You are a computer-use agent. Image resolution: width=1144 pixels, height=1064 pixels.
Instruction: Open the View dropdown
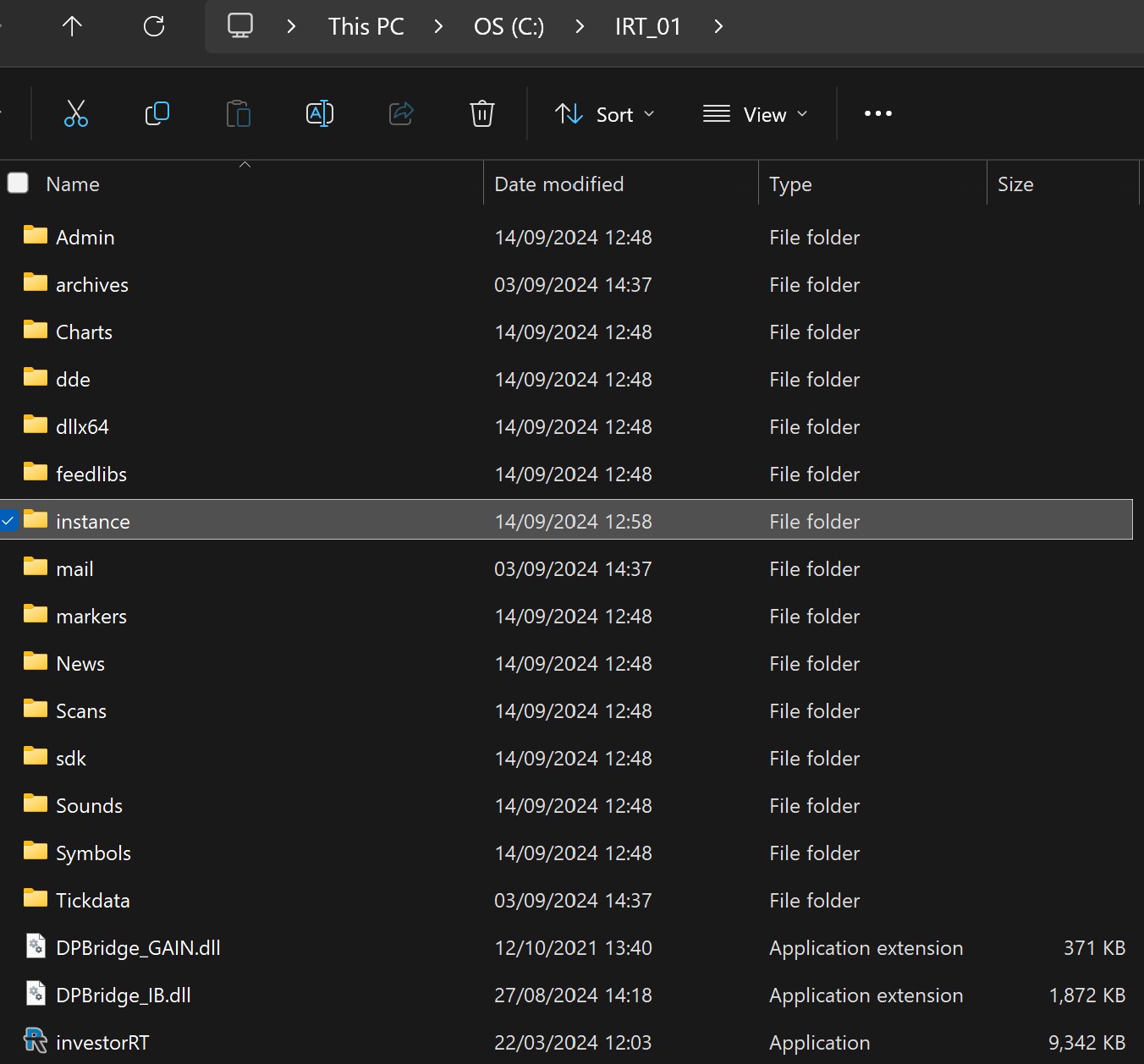point(755,114)
